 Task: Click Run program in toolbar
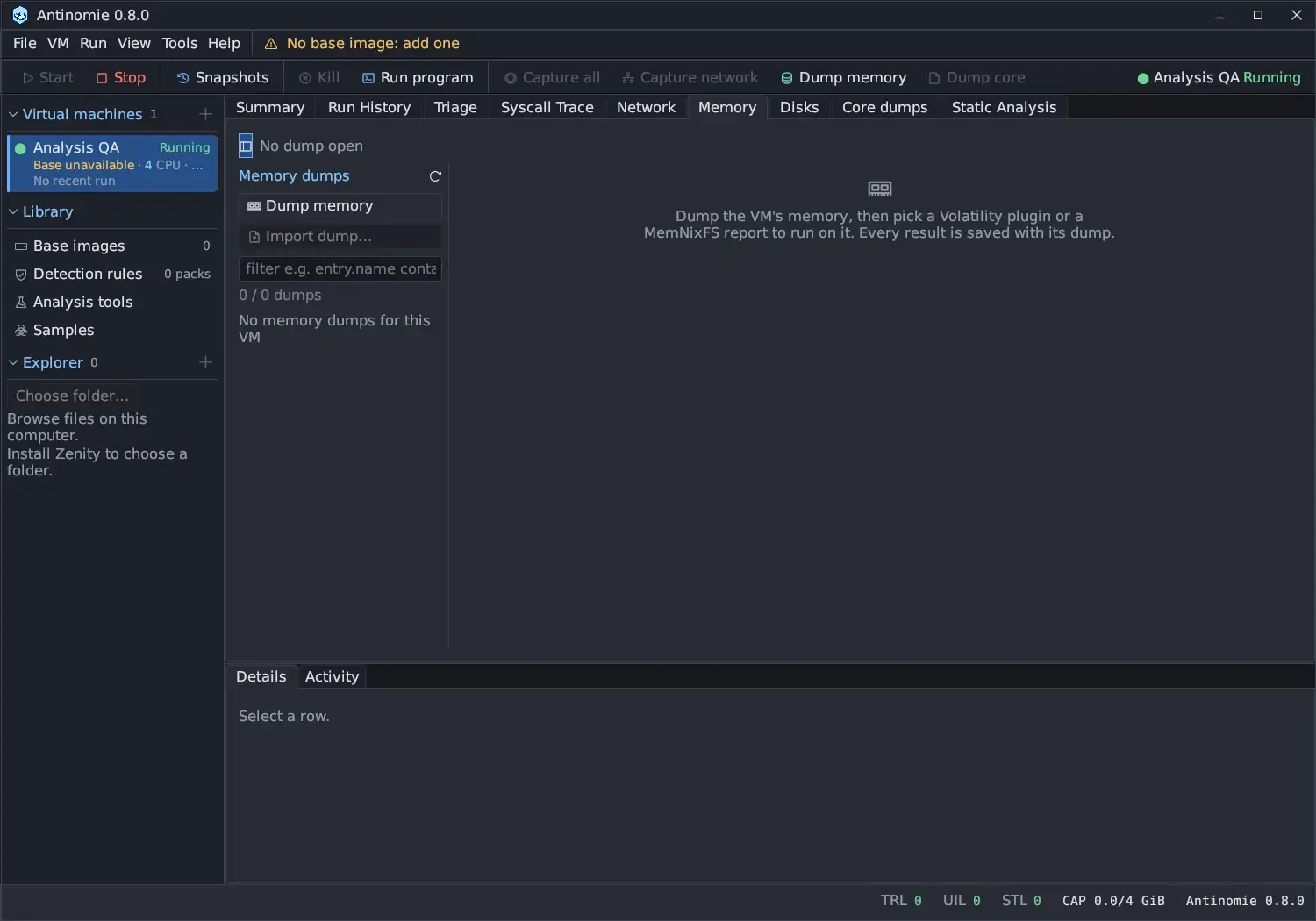pyautogui.click(x=418, y=77)
